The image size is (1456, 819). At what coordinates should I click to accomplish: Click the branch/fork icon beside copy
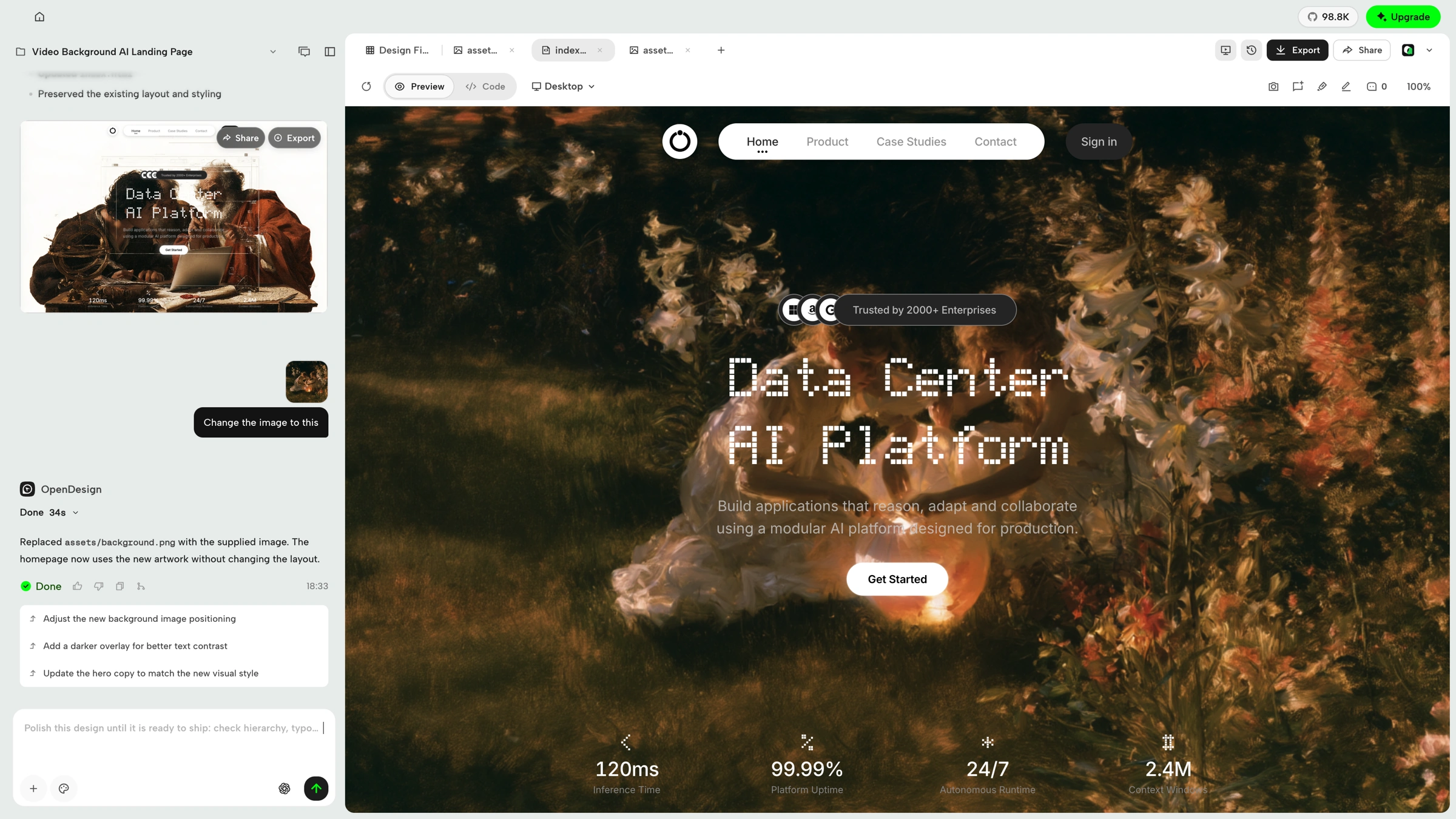141,586
